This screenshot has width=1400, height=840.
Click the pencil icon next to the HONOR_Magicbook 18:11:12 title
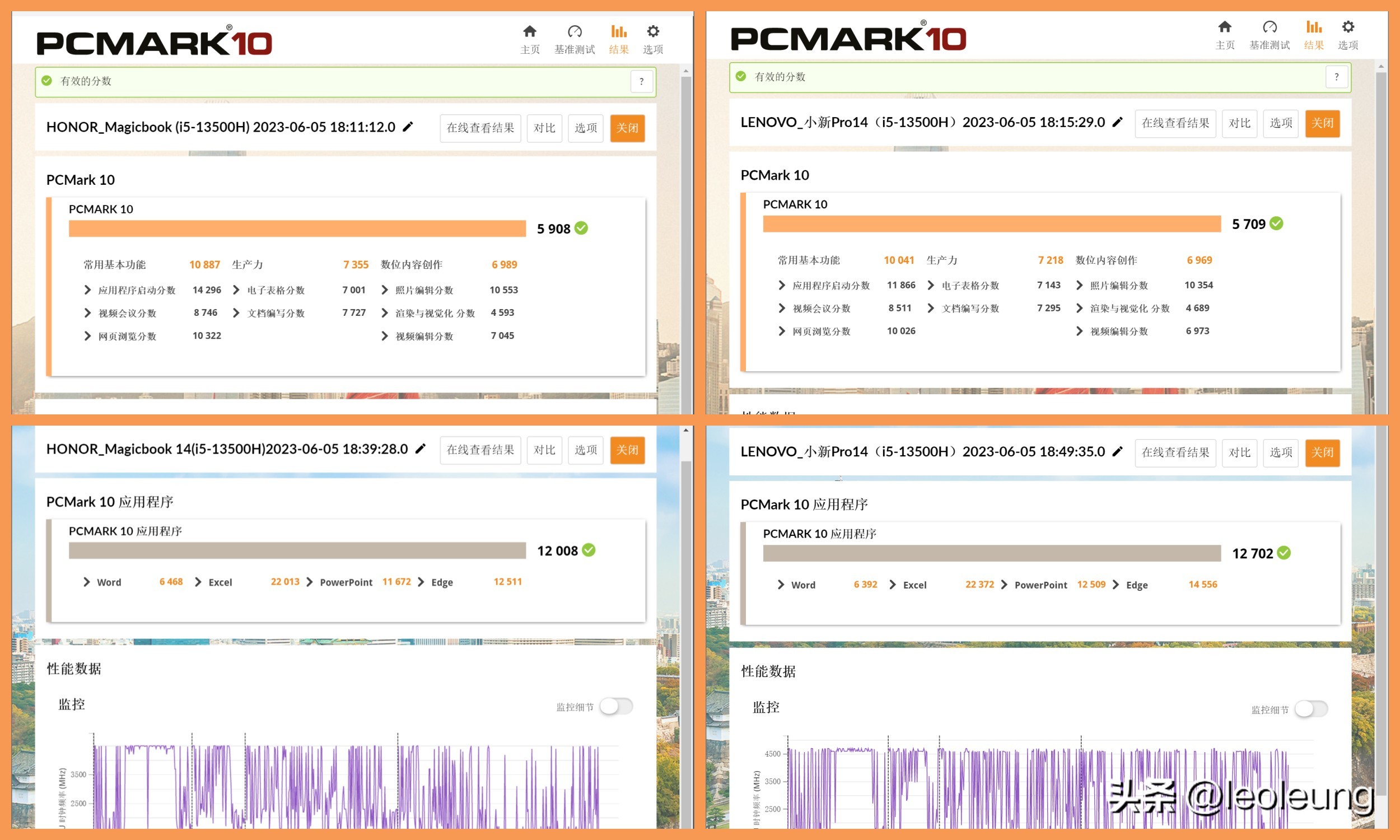[x=408, y=127]
